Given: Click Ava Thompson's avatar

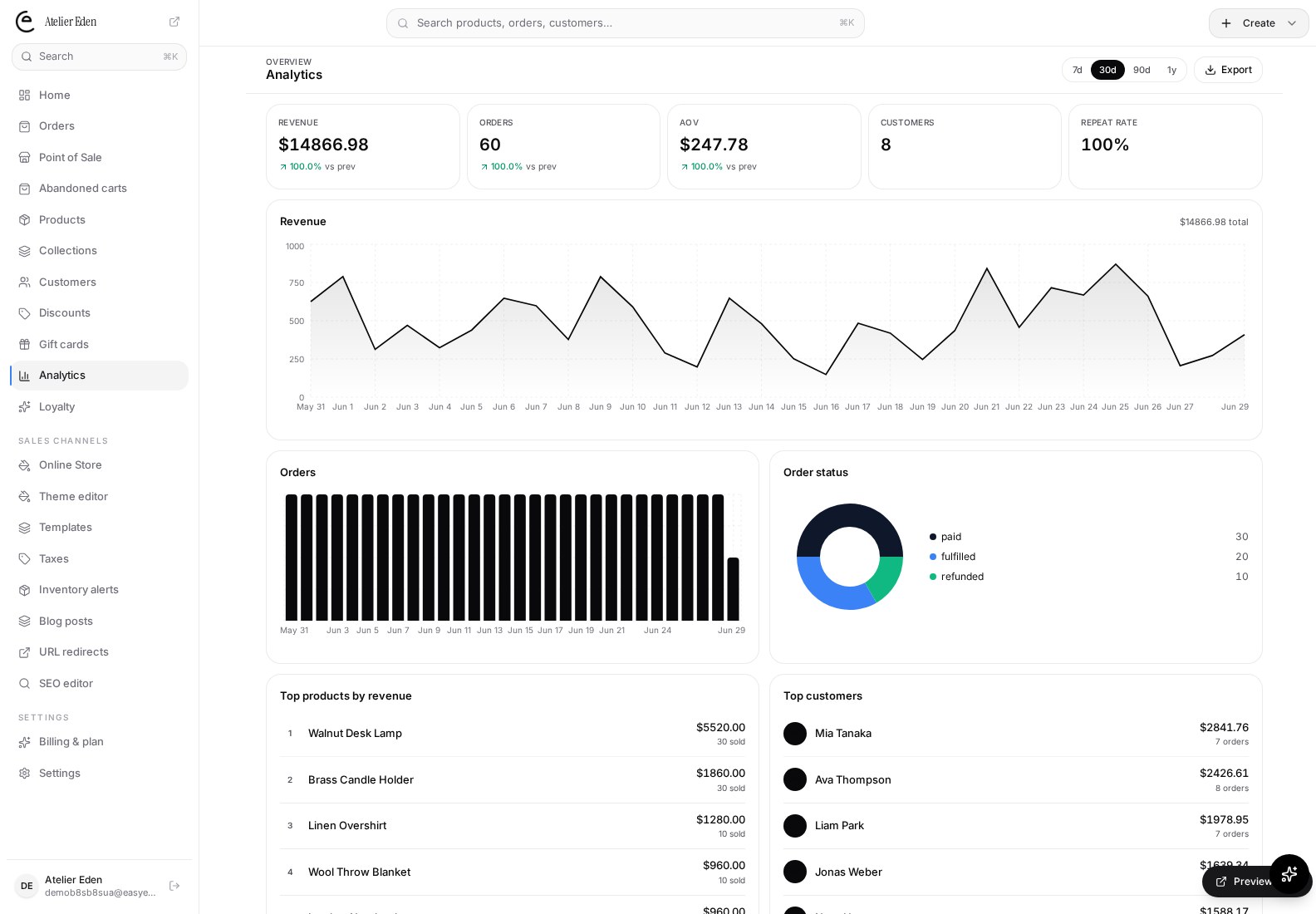Looking at the screenshot, I should [795, 779].
